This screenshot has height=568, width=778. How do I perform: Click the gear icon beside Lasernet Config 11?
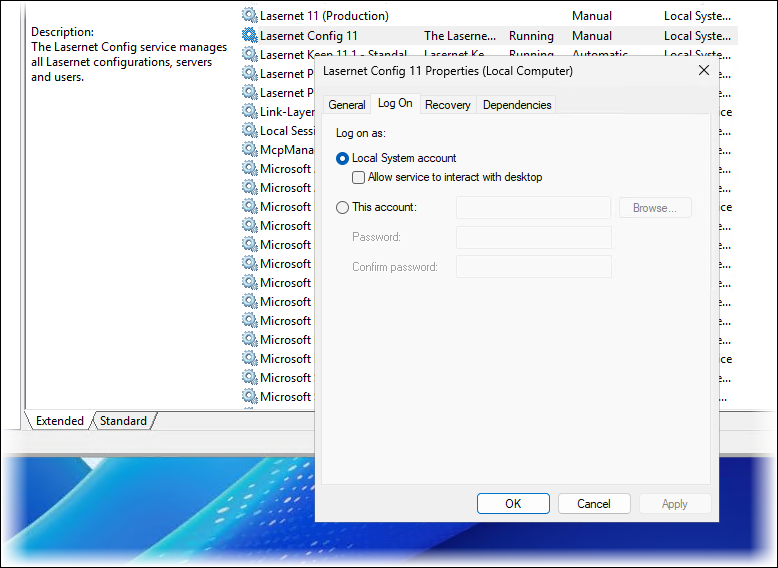(x=250, y=35)
